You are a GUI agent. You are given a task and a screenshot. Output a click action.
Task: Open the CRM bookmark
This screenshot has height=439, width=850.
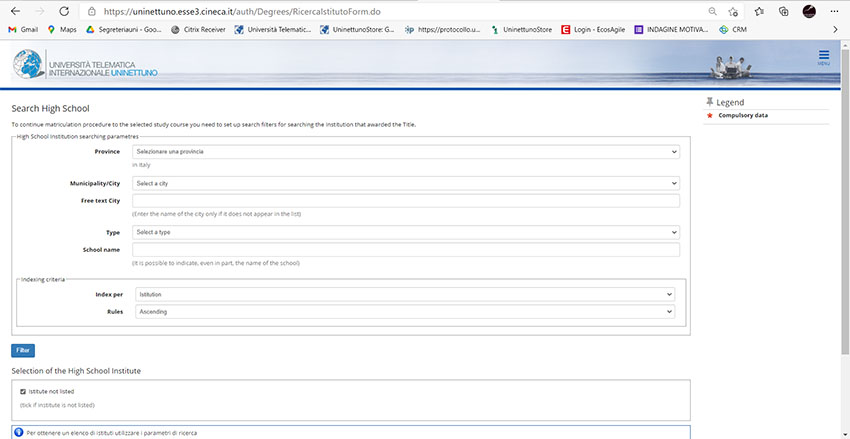click(x=732, y=30)
